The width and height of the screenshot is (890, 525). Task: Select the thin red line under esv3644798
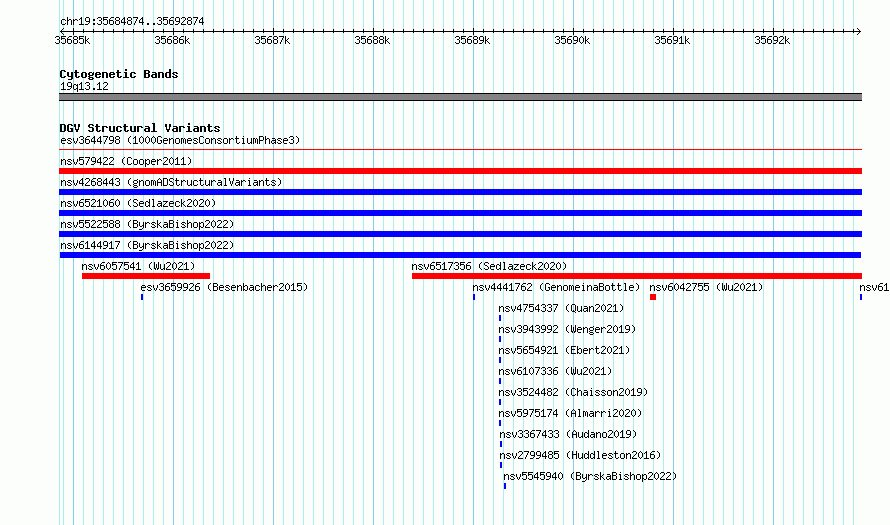pyautogui.click(x=460, y=150)
